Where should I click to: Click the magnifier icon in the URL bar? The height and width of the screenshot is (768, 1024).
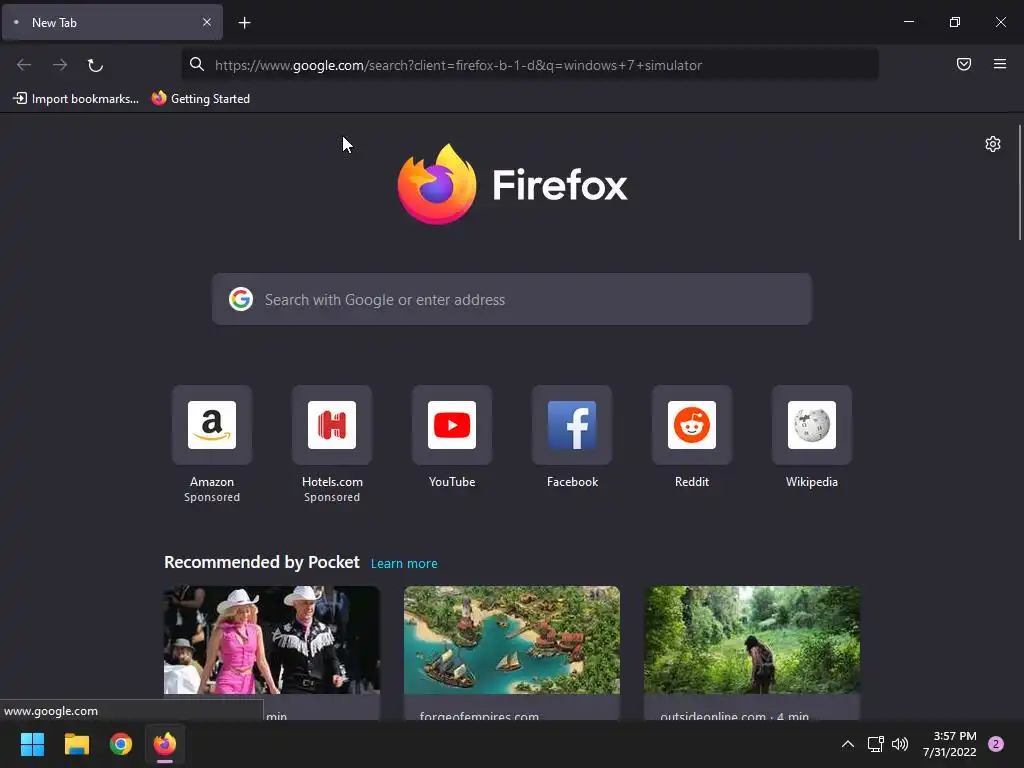(197, 64)
